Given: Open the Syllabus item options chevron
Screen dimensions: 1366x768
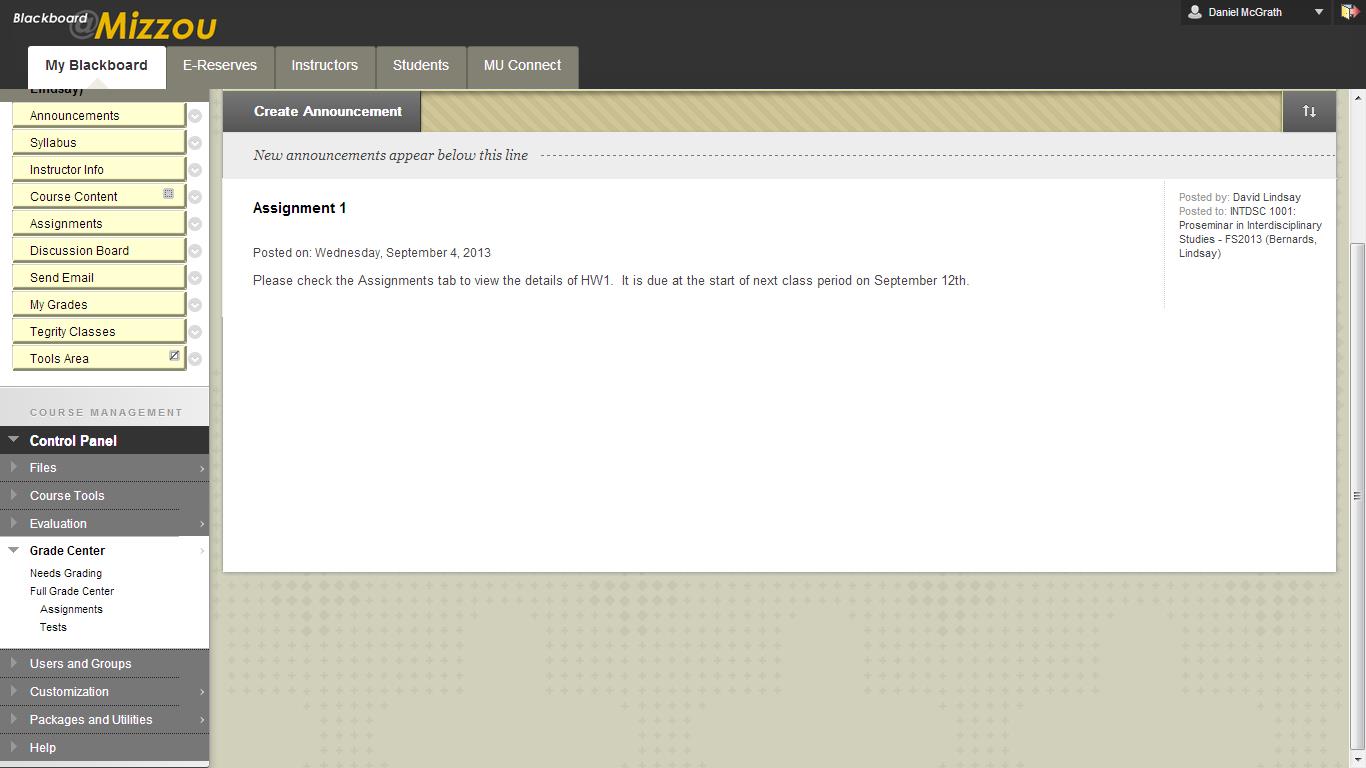Looking at the screenshot, I should (195, 143).
